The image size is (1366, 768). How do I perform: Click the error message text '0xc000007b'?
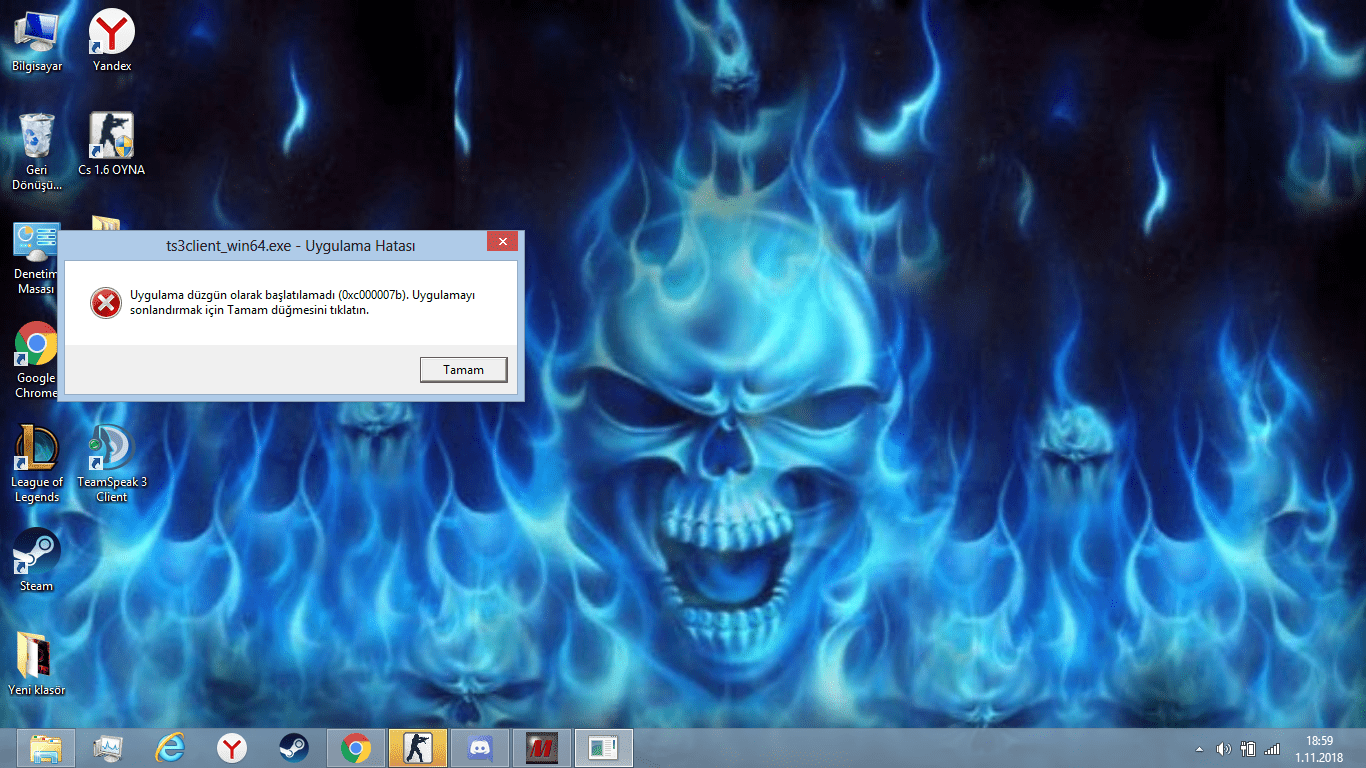click(x=373, y=295)
